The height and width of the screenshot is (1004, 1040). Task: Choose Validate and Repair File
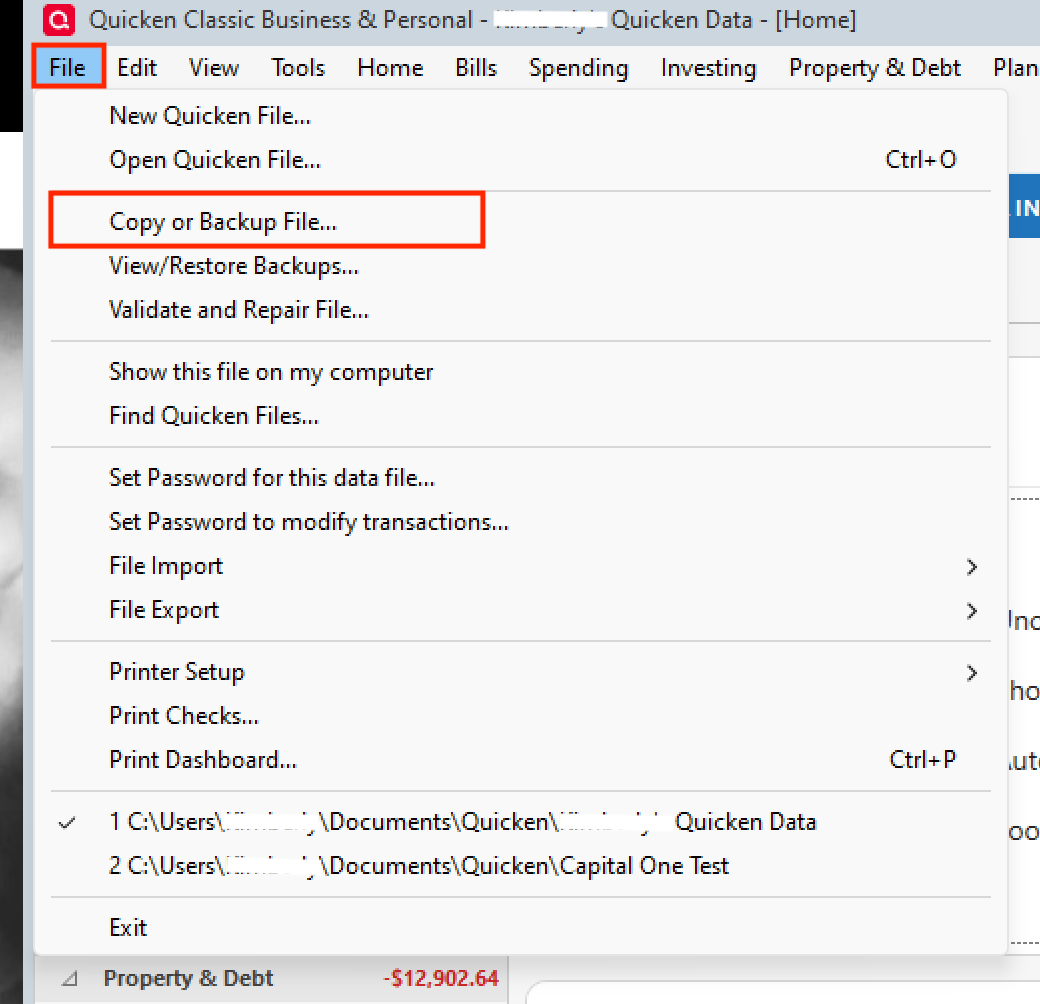[x=239, y=310]
